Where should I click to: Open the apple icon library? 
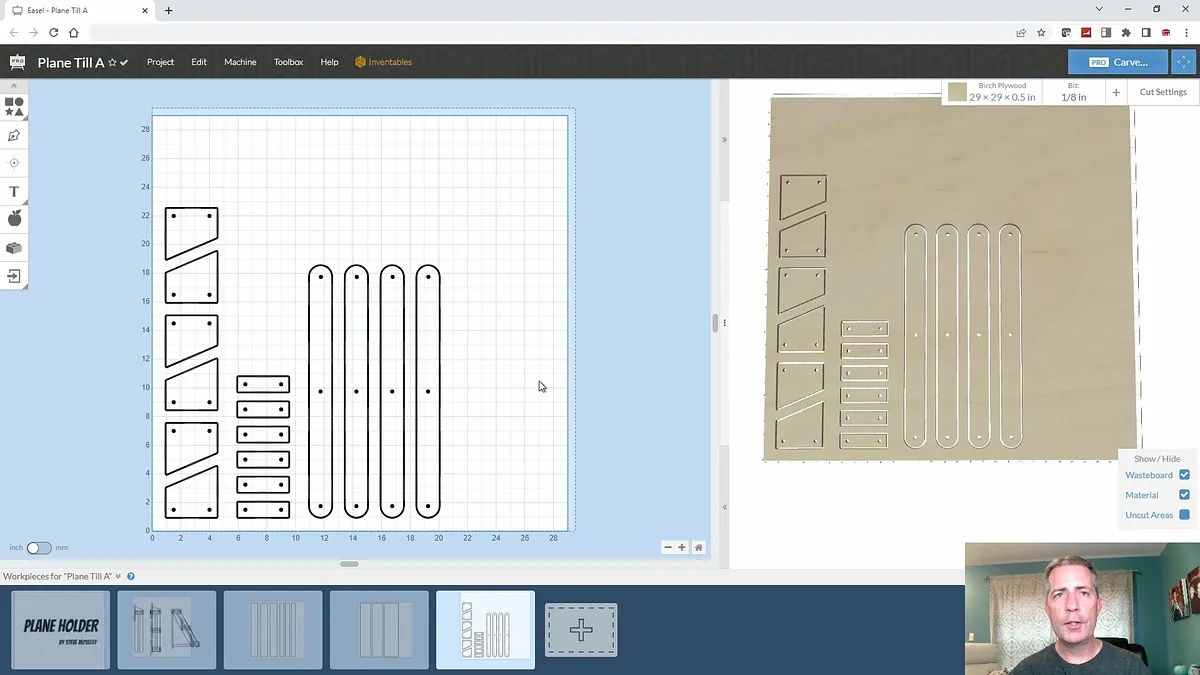pos(14,219)
